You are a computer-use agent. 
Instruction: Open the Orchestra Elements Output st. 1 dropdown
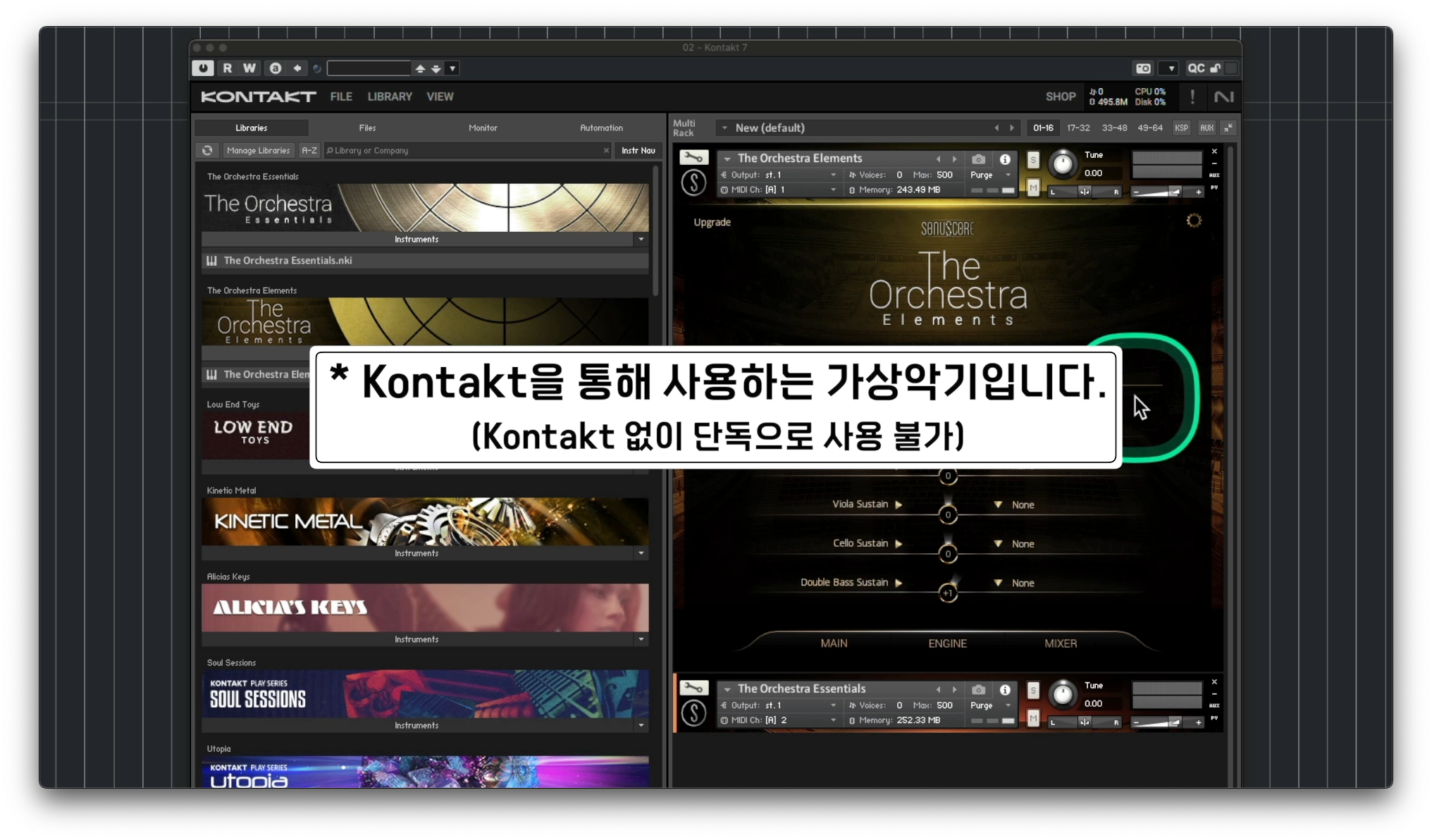[x=778, y=175]
